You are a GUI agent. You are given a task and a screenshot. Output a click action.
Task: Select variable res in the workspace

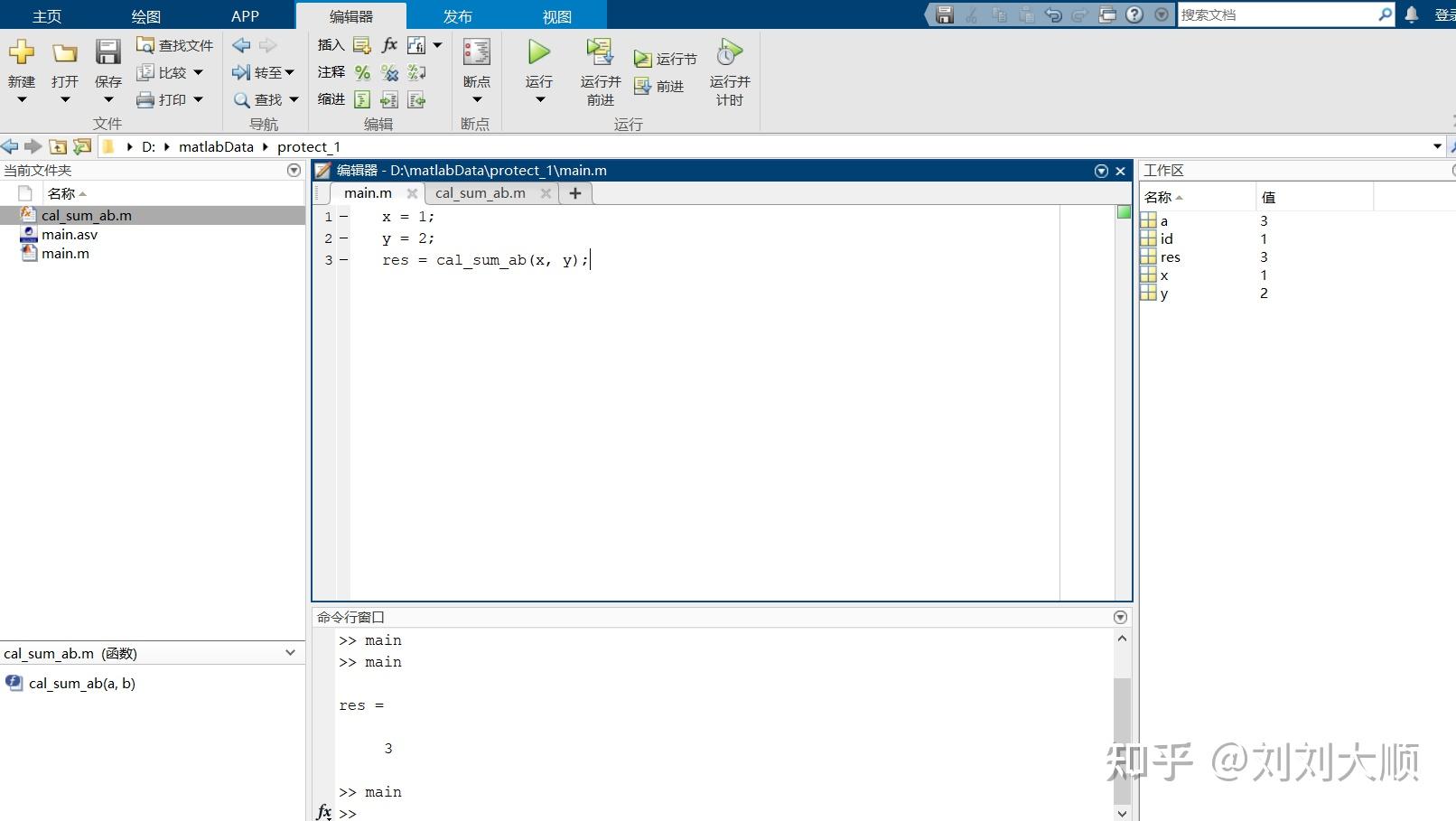1171,257
